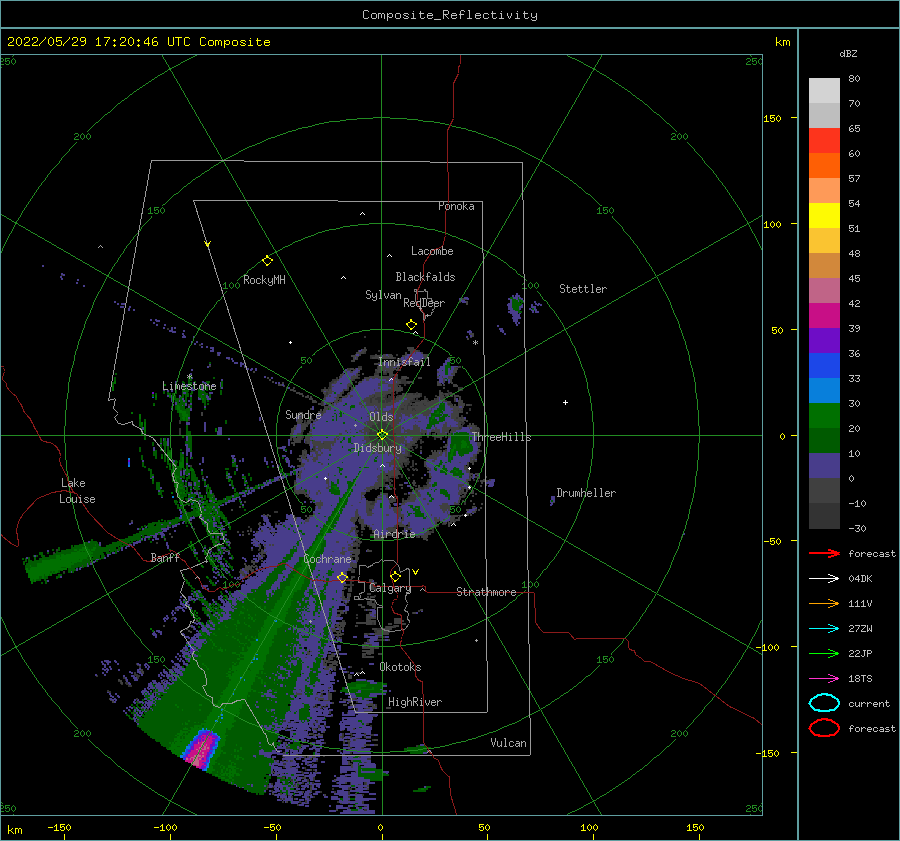Viewport: 900px width, 841px height.
Task: Pick the top light grey 80 dBZ swatch
Action: [x=824, y=91]
